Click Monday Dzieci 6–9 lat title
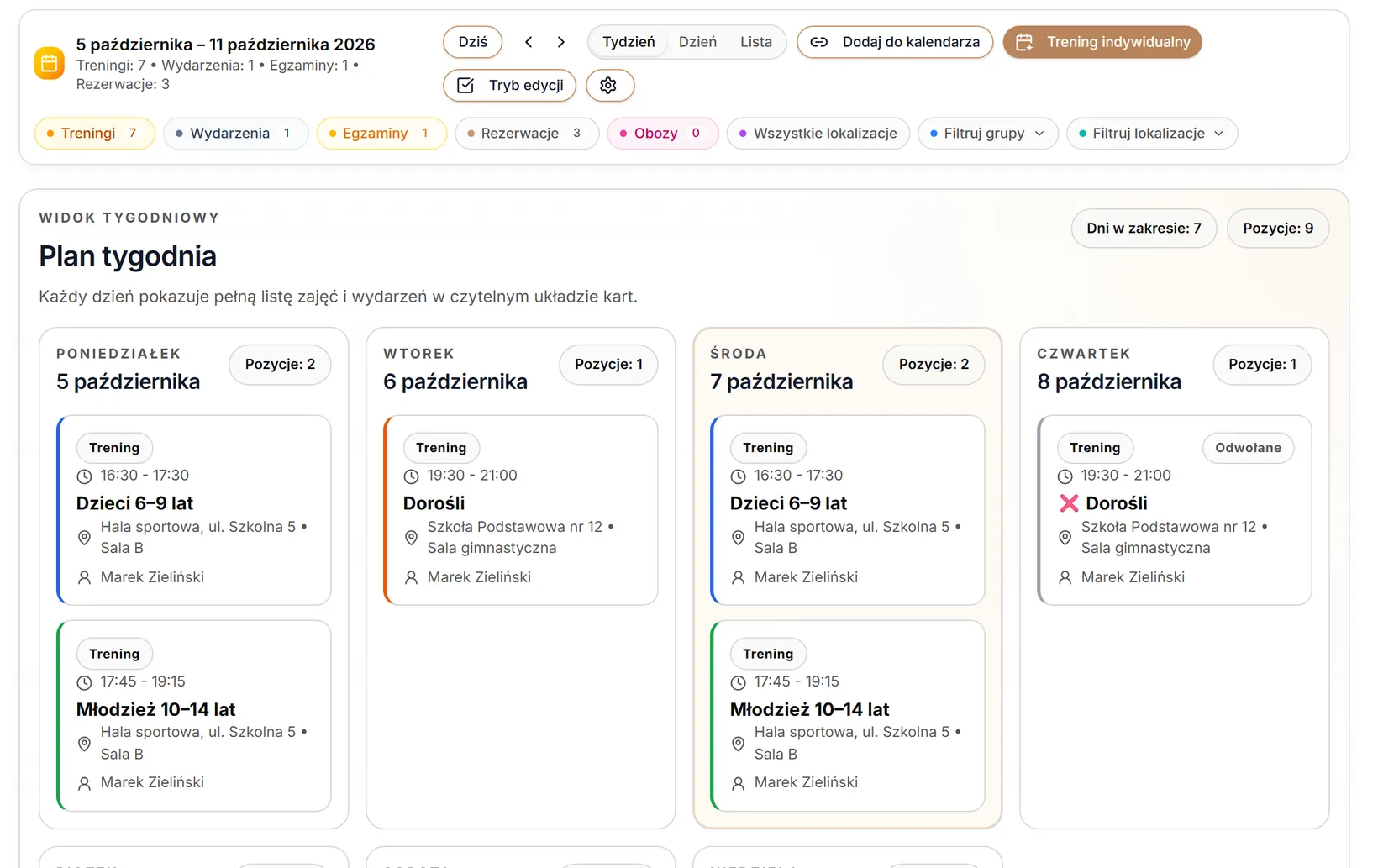1378x868 pixels. pyautogui.click(x=134, y=503)
